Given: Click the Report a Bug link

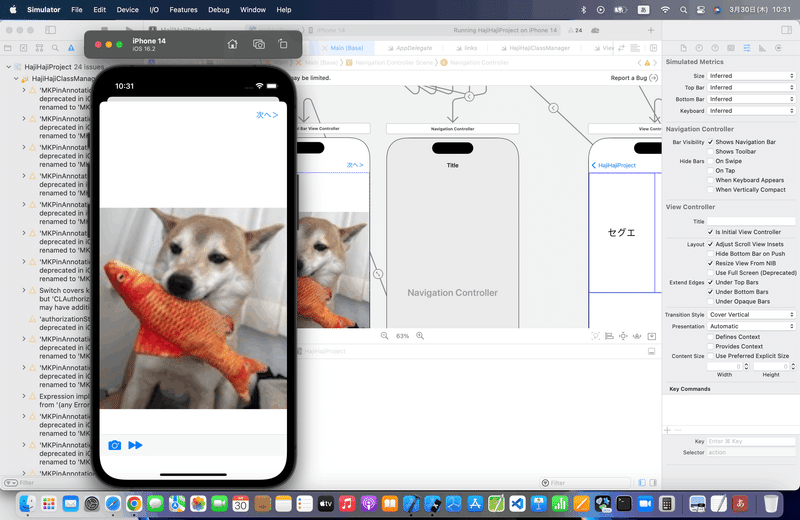Looking at the screenshot, I should pyautogui.click(x=634, y=78).
